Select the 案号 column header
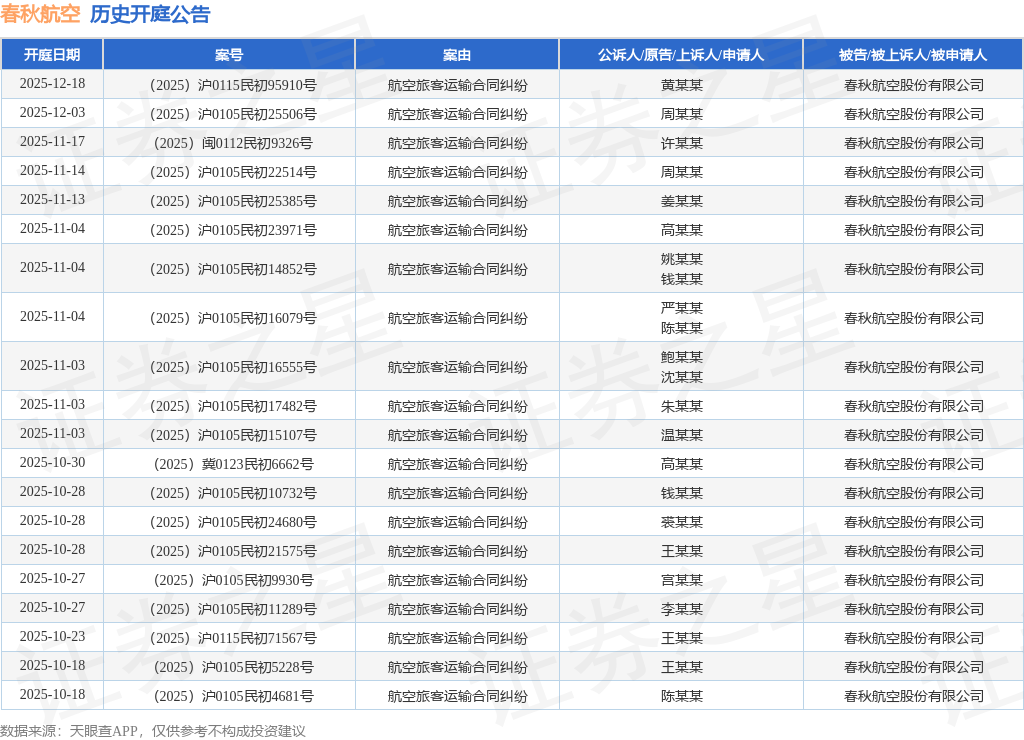Image resolution: width=1024 pixels, height=740 pixels. (x=229, y=55)
